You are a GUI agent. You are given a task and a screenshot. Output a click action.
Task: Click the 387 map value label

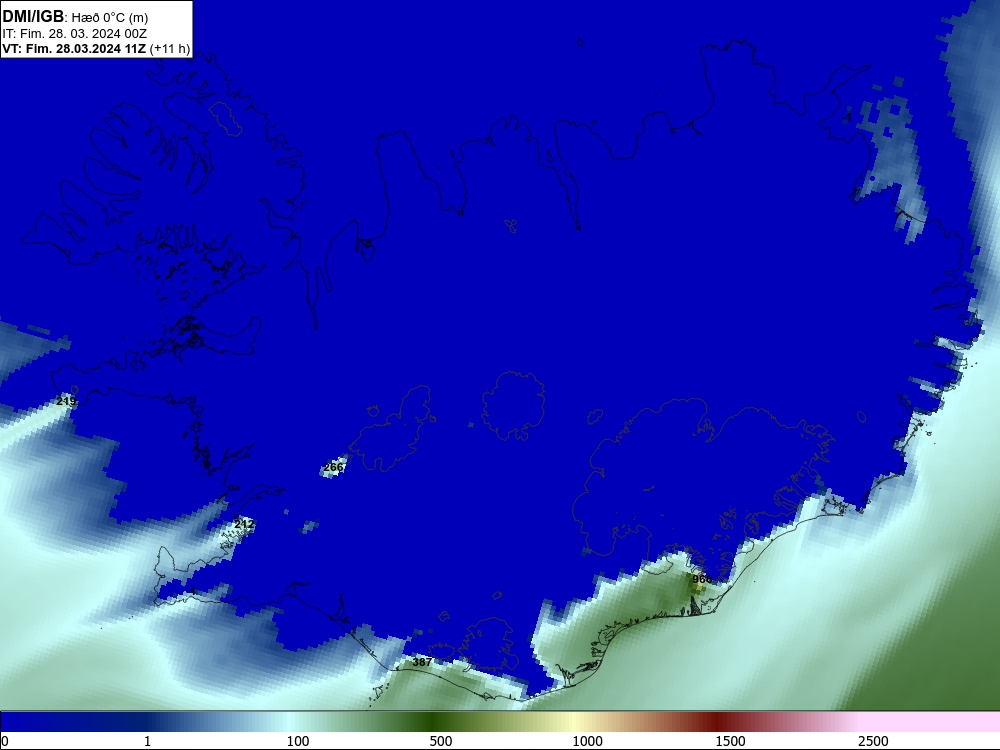pos(422,662)
